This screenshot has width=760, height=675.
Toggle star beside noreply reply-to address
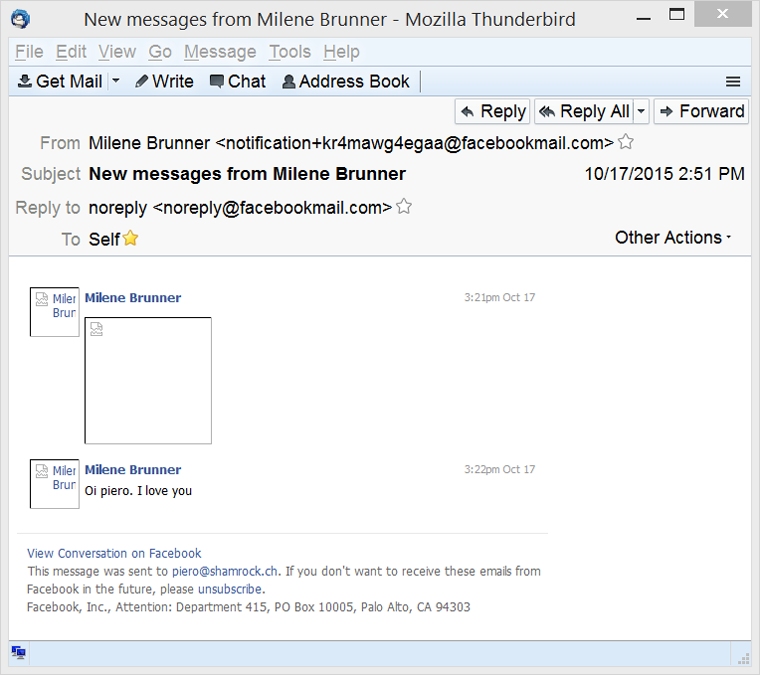404,207
